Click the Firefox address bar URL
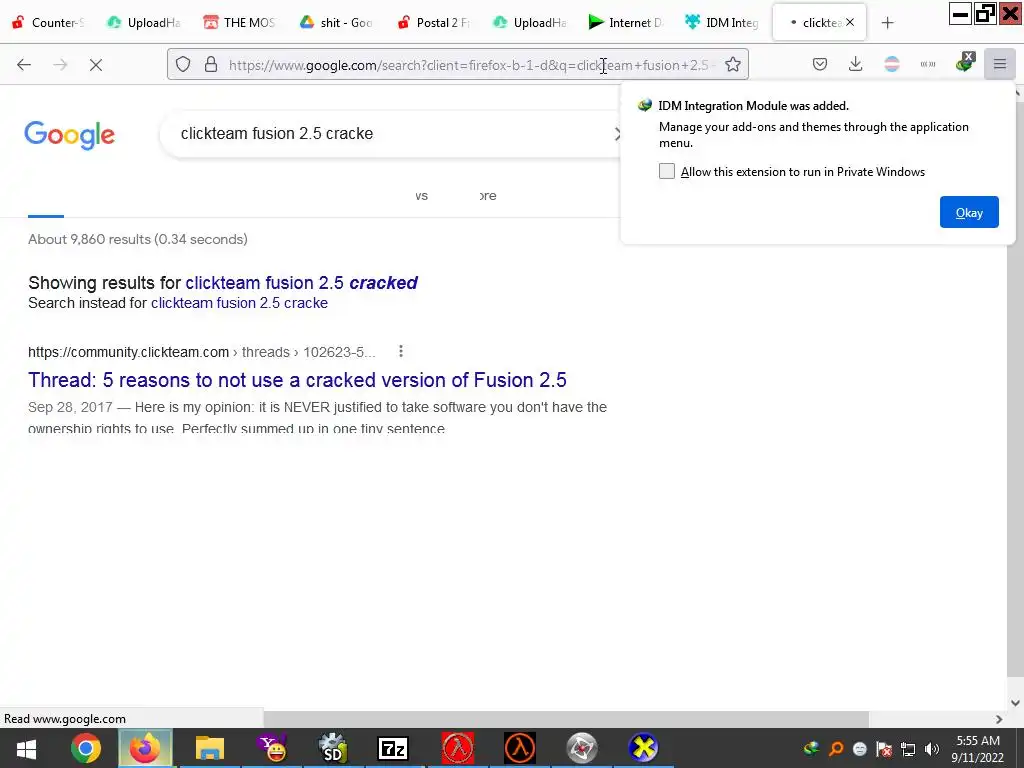The image size is (1024, 768). click(468, 65)
